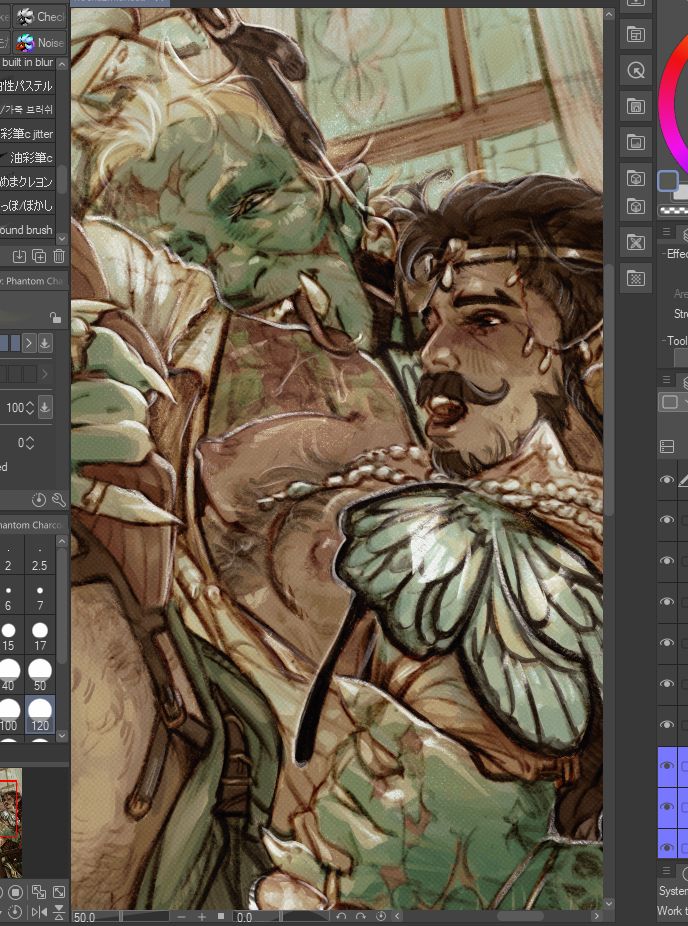Click the dynamics icon beside value 100
The image size is (688, 926).
pos(45,407)
